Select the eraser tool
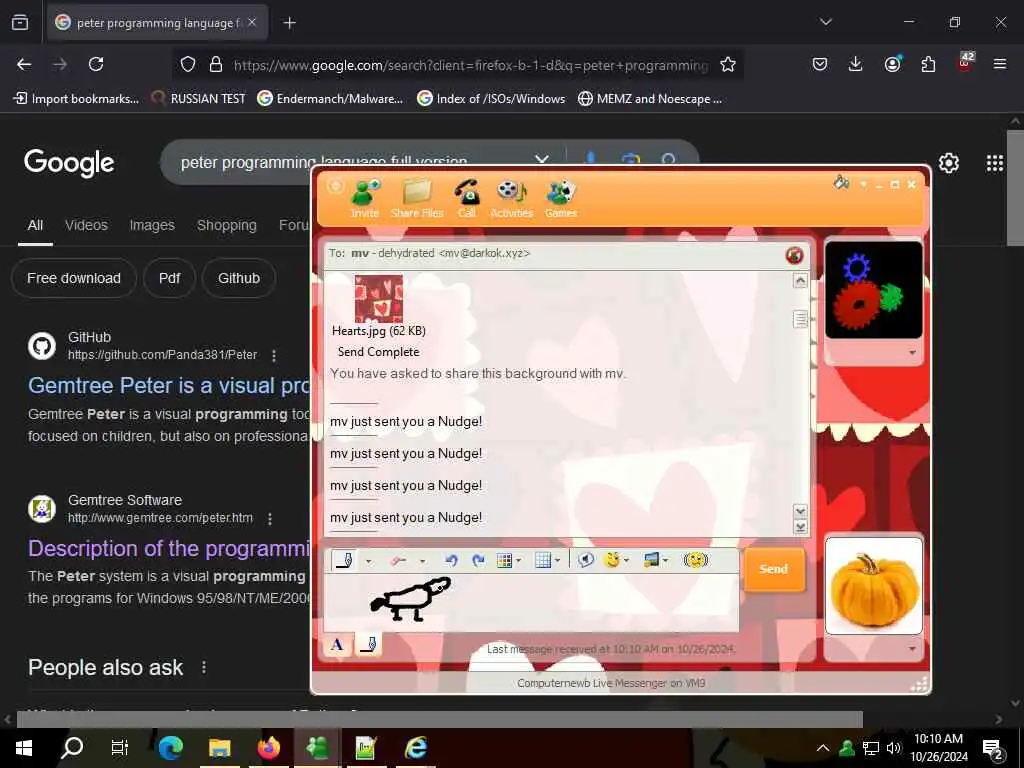This screenshot has width=1024, height=768. point(398,560)
